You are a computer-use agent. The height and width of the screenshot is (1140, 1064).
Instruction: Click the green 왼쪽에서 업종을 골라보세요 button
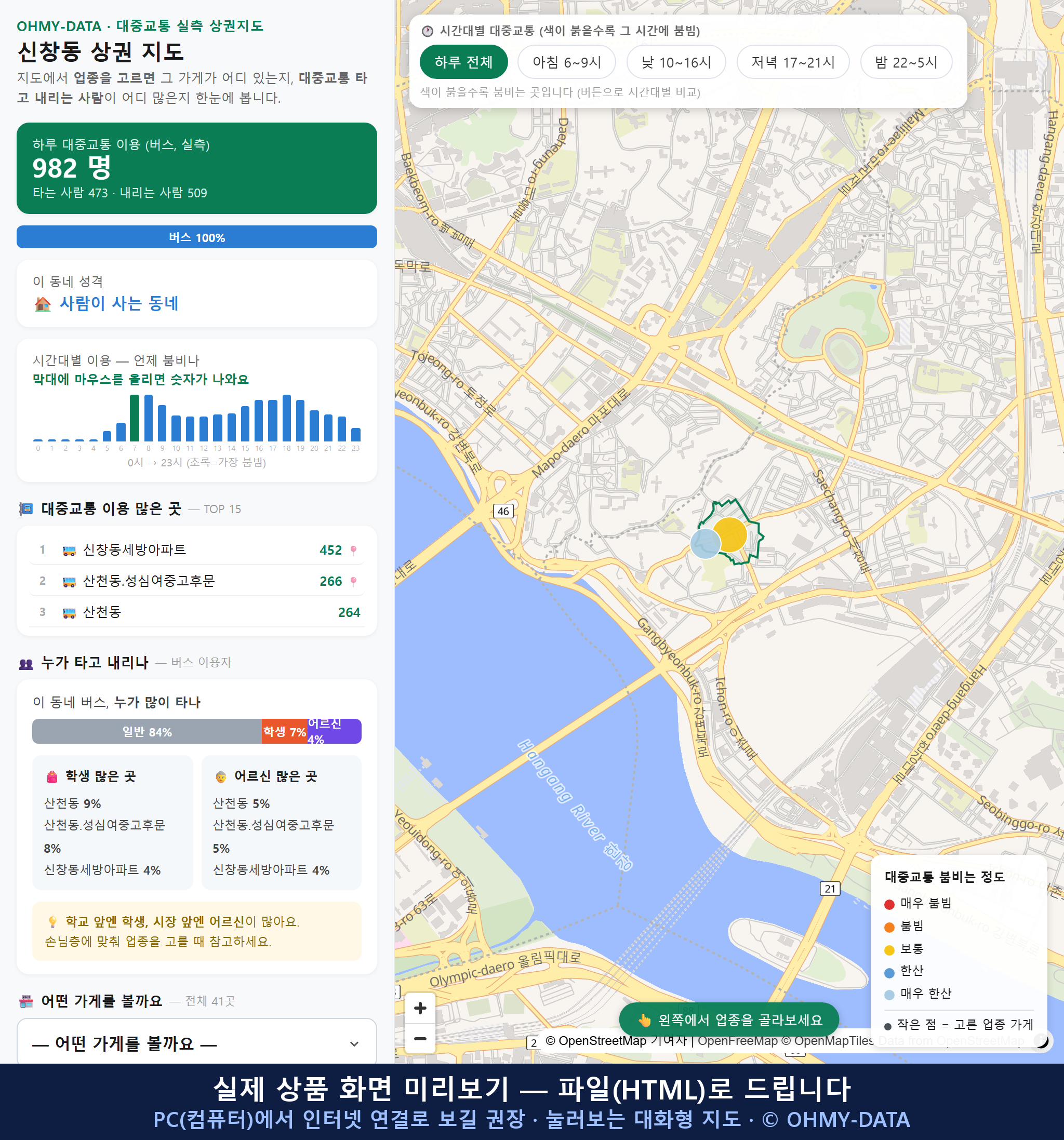pos(729,1020)
